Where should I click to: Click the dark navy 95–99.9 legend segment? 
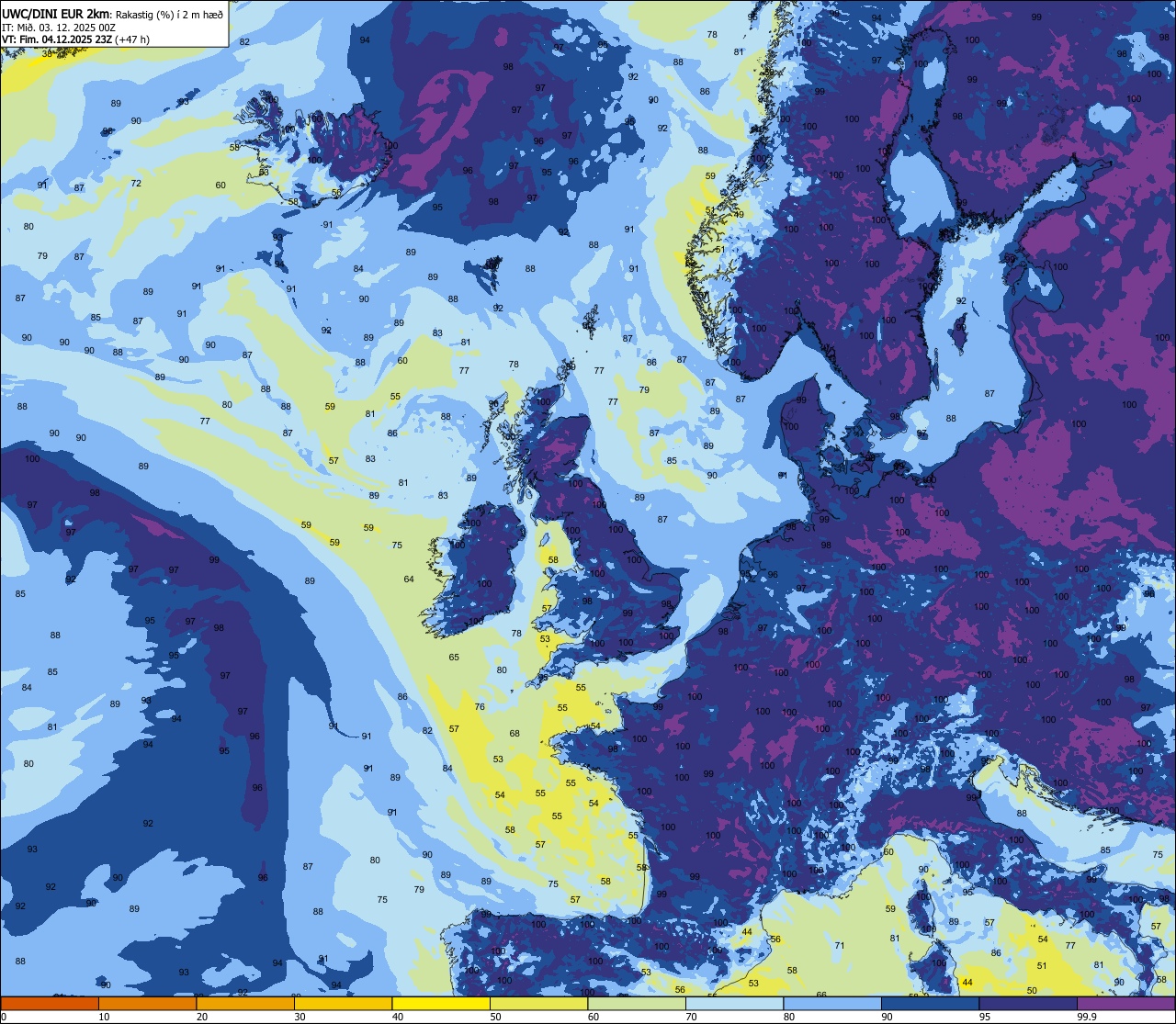coord(1028,1004)
